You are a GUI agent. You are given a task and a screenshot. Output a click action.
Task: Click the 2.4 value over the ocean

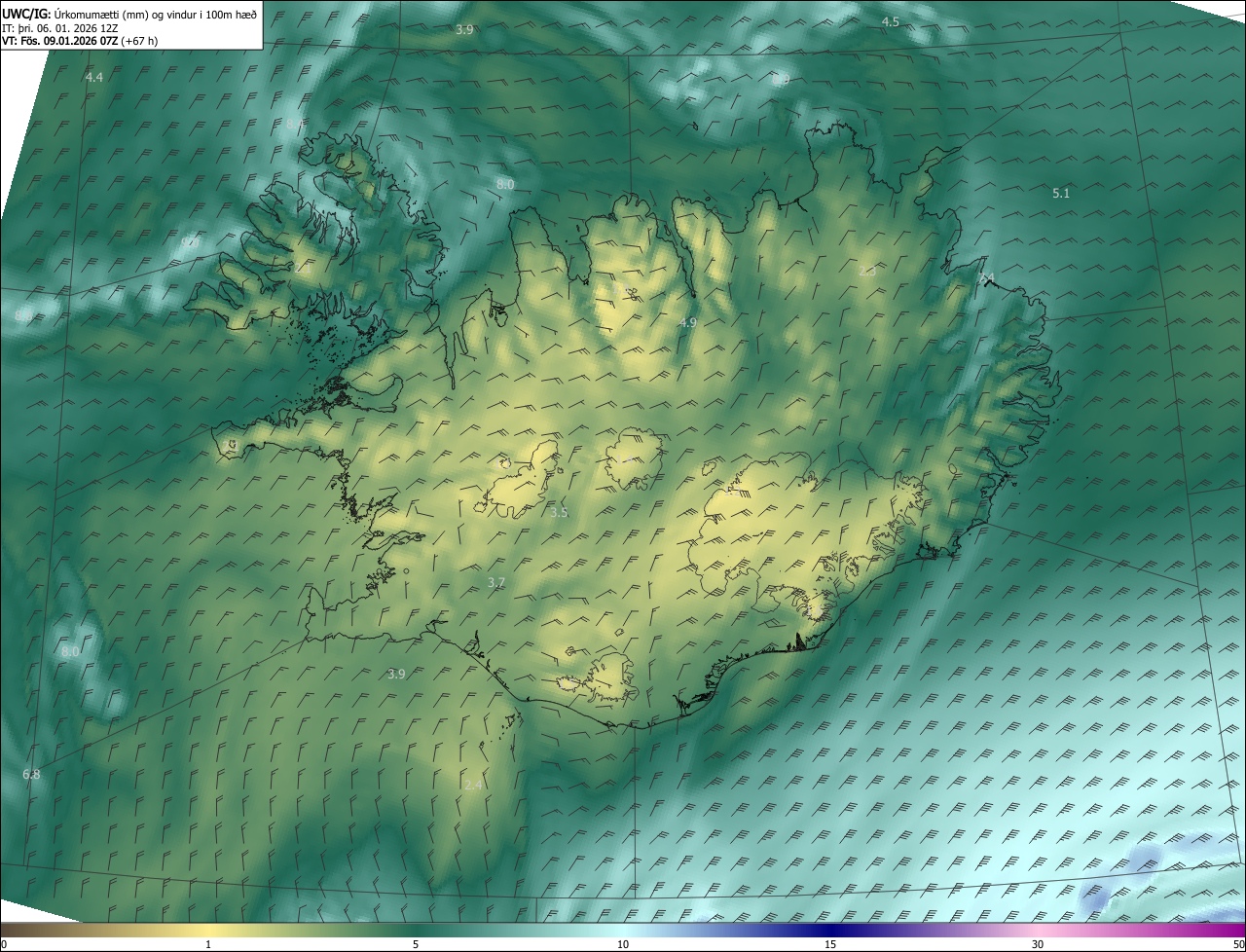coord(474,785)
